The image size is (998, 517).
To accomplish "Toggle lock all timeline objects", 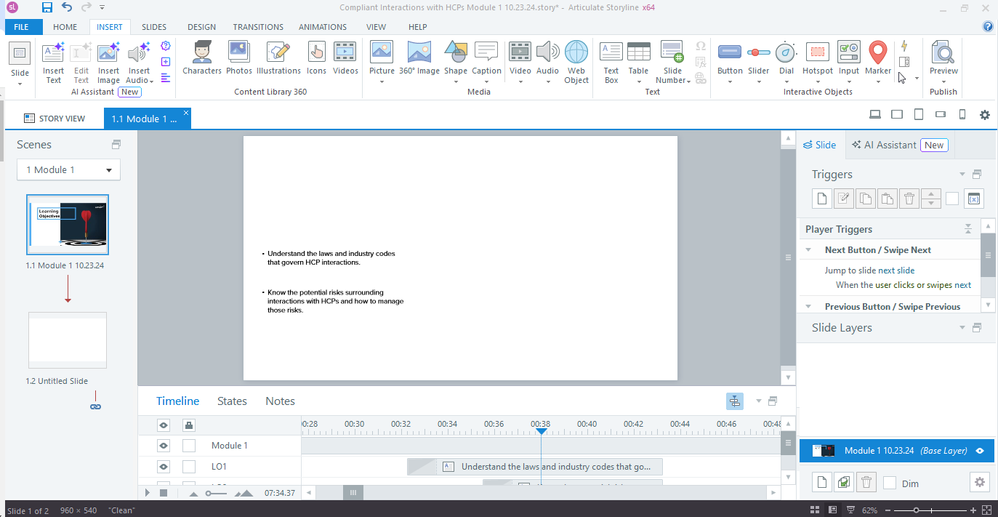I will coord(189,425).
